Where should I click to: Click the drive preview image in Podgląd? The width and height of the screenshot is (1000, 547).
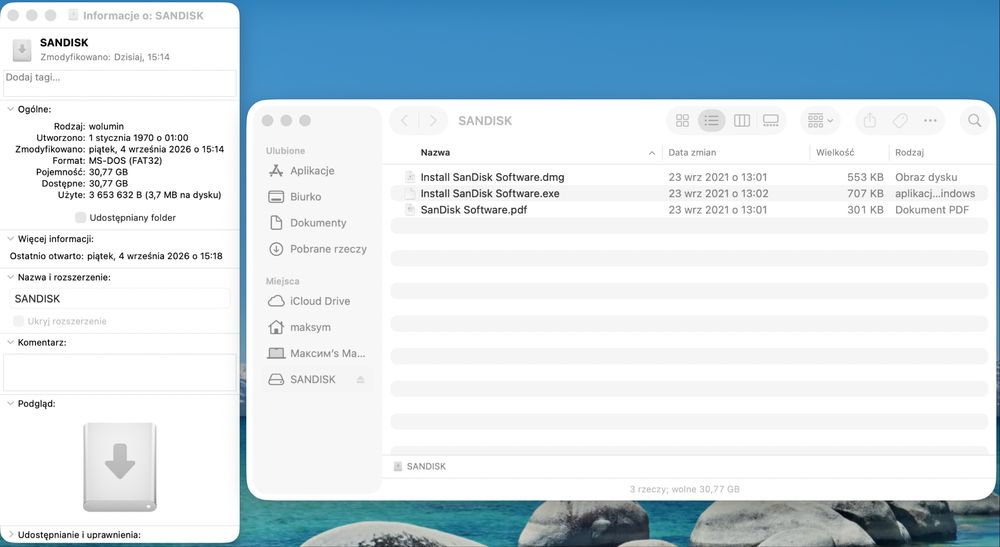[120, 467]
